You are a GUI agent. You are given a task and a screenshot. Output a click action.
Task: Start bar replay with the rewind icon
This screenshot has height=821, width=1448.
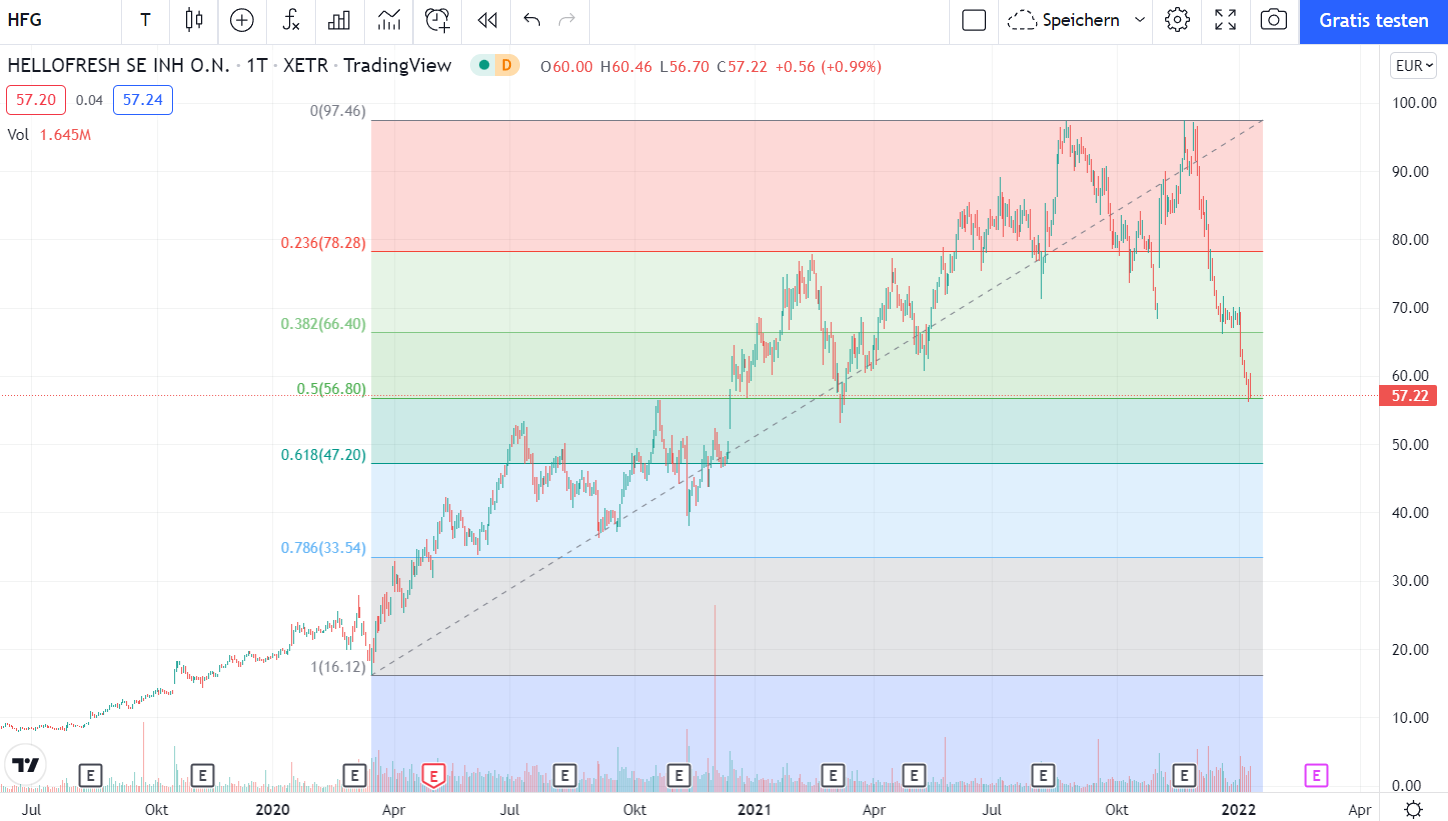[487, 20]
